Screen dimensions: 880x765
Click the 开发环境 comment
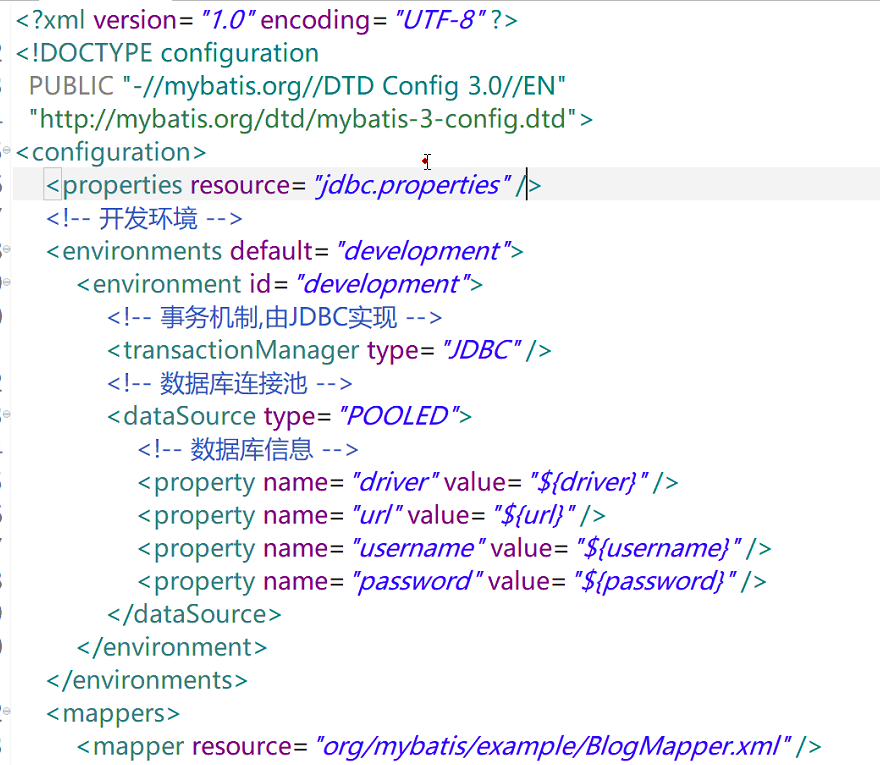point(144,218)
